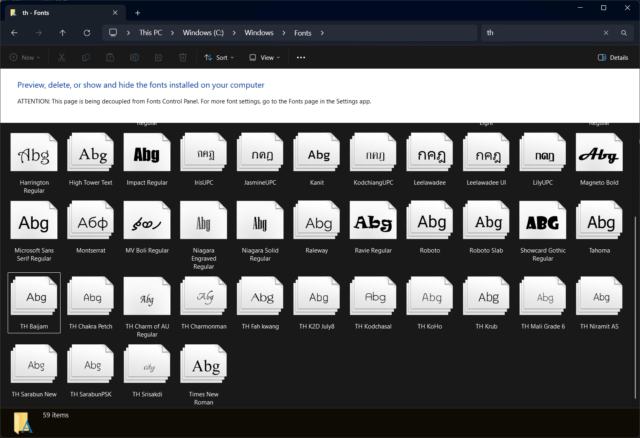
Task: Click the computer icon in address bar
Action: point(113,33)
